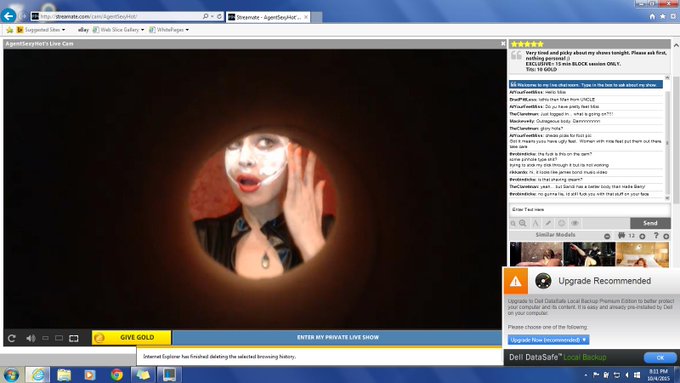Open Sticky Notes taskbar icon
The height and width of the screenshot is (383, 680).
coord(143,375)
